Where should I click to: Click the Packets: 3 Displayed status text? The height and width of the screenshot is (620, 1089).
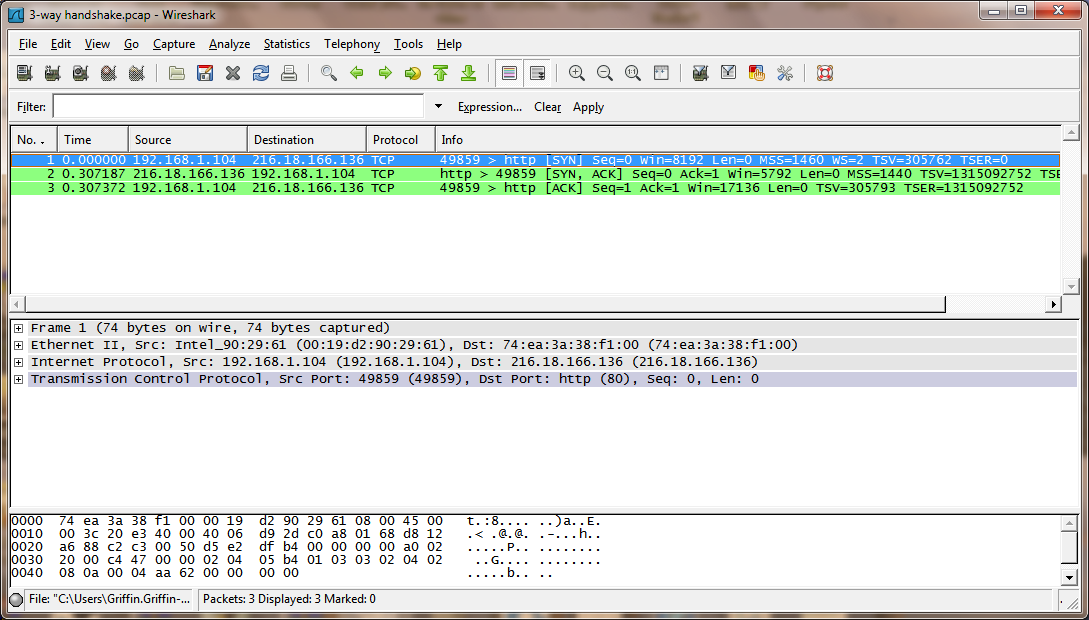pyautogui.click(x=290, y=599)
